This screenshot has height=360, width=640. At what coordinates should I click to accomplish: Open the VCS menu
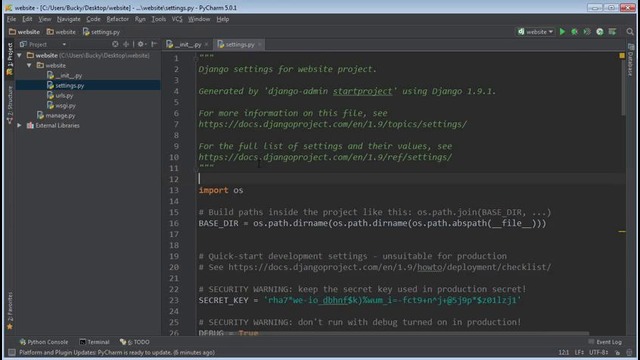177,19
